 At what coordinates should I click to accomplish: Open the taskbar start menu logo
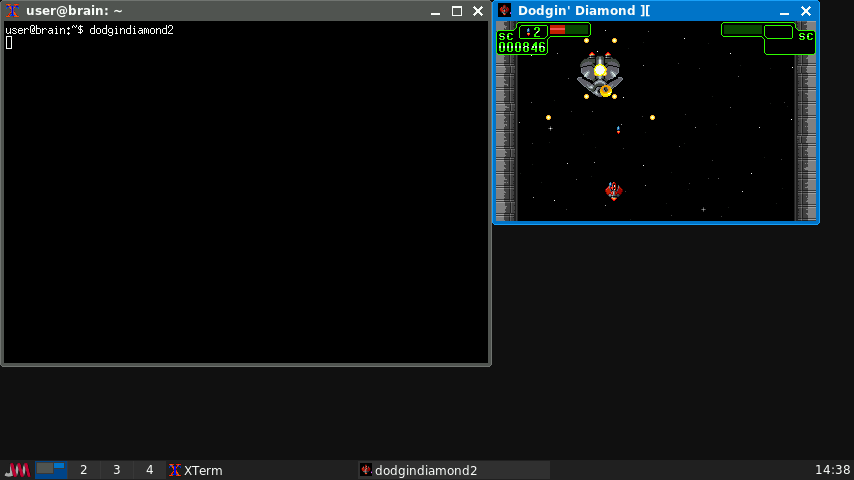tap(17, 470)
